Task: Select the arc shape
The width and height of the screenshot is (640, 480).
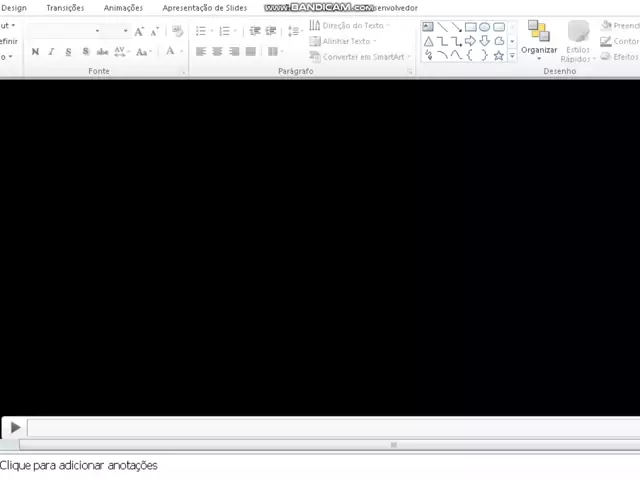Action: click(x=442, y=55)
